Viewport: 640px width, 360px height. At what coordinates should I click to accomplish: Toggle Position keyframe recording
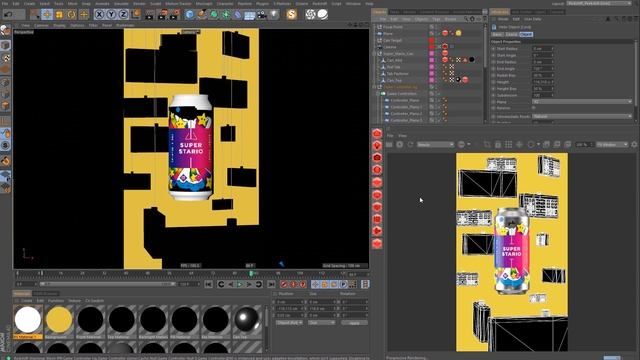316,284
